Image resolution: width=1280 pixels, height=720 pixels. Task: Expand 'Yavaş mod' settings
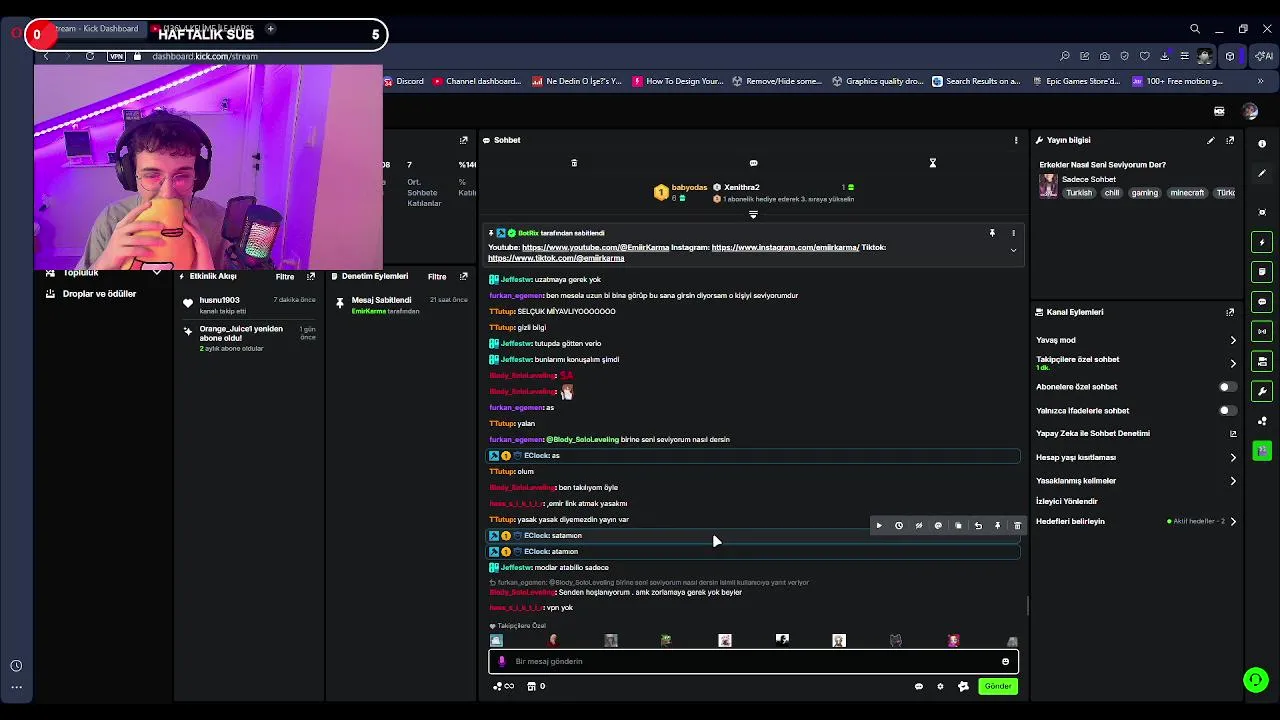1233,340
